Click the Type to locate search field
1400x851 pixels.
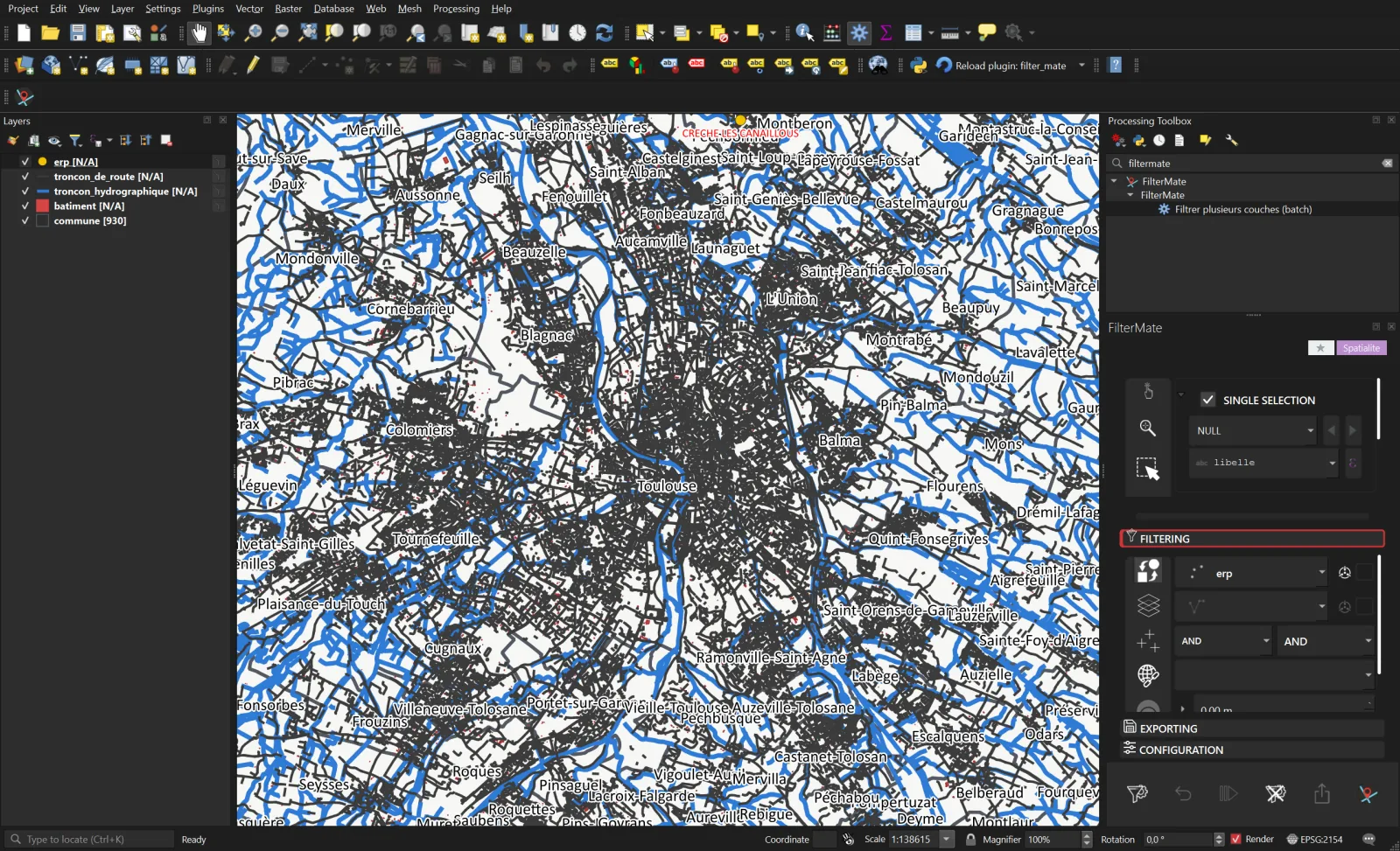[90, 840]
